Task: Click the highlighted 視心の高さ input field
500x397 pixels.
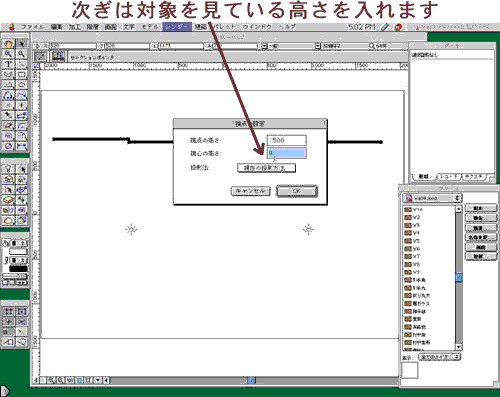Action: tap(286, 153)
